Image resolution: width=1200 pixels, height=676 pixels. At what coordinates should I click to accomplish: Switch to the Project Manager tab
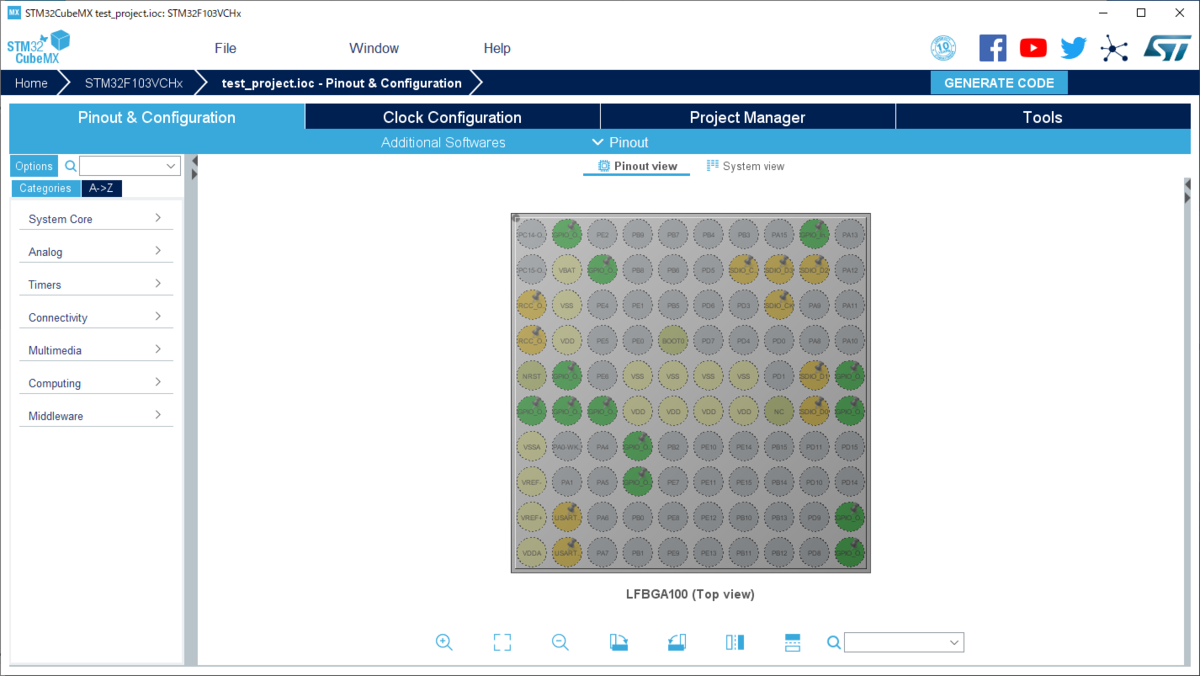(x=747, y=117)
